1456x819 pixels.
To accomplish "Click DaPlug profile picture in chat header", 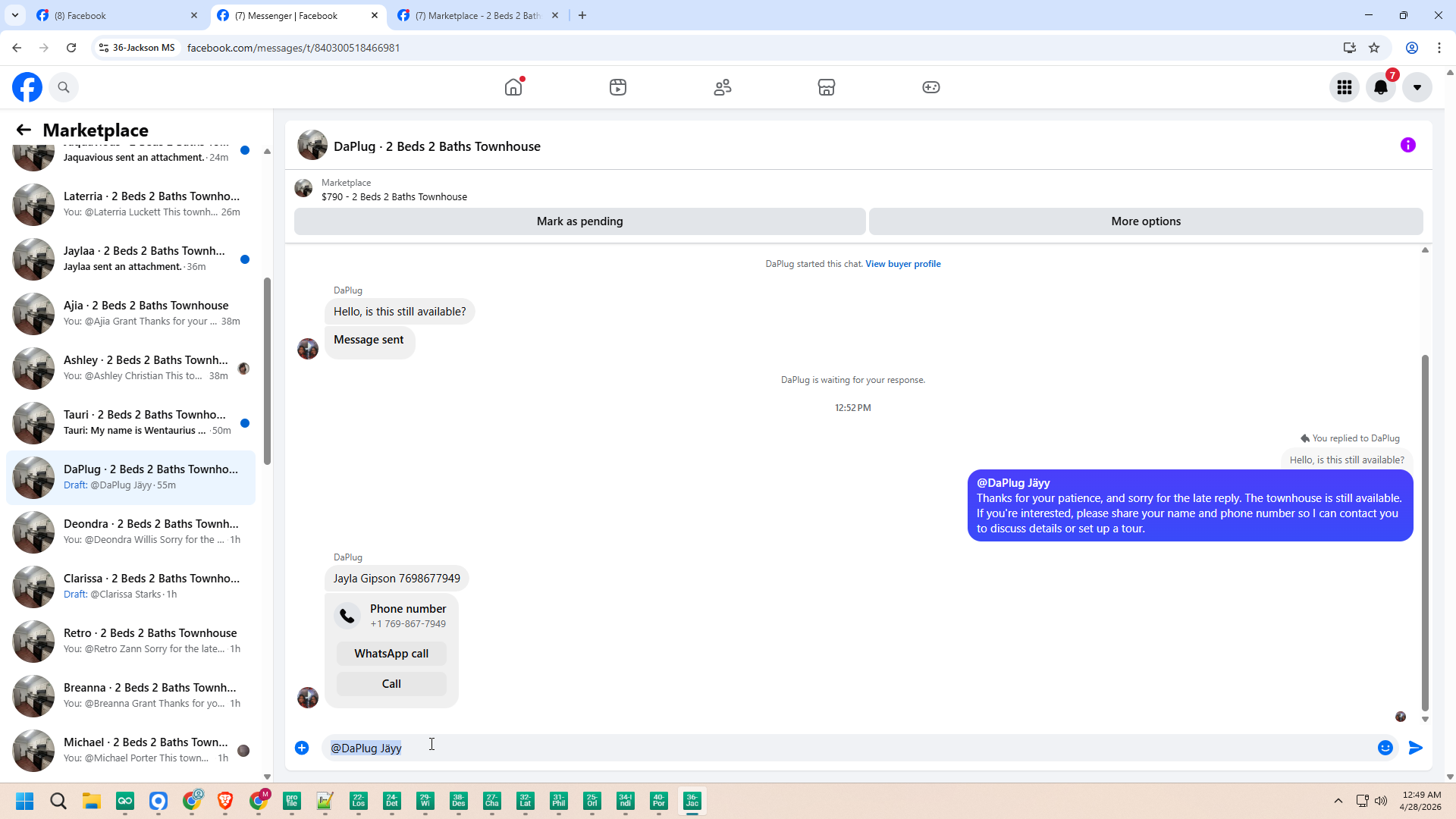I will pyautogui.click(x=312, y=145).
